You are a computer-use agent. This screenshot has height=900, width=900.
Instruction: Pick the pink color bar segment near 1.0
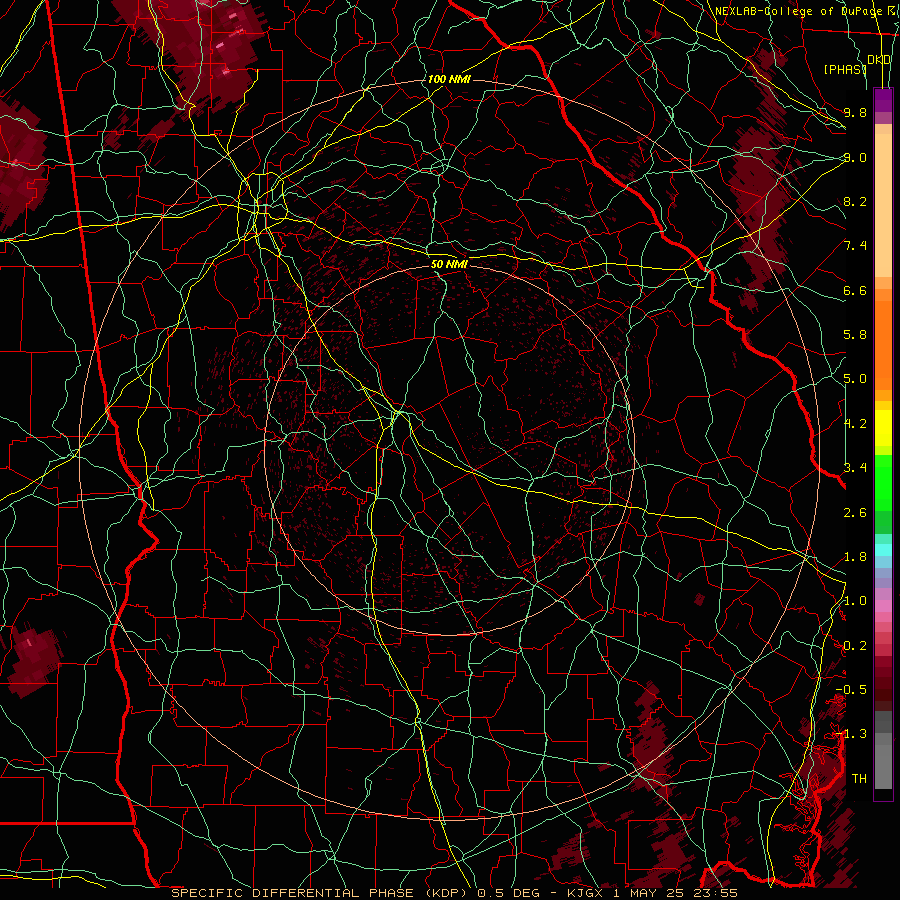click(x=883, y=606)
